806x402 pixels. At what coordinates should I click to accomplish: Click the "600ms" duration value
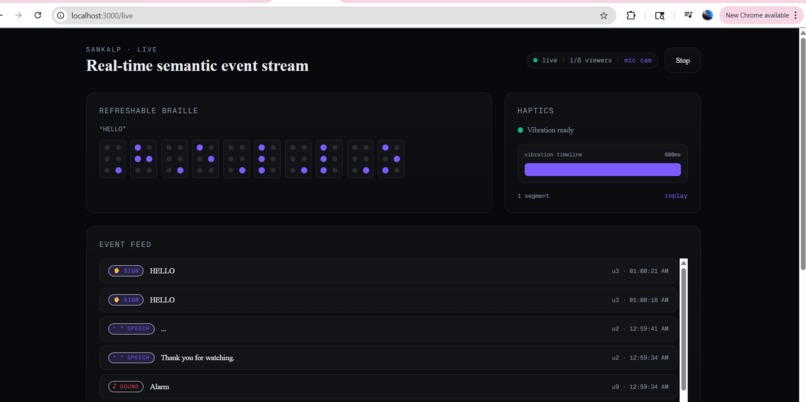click(672, 155)
